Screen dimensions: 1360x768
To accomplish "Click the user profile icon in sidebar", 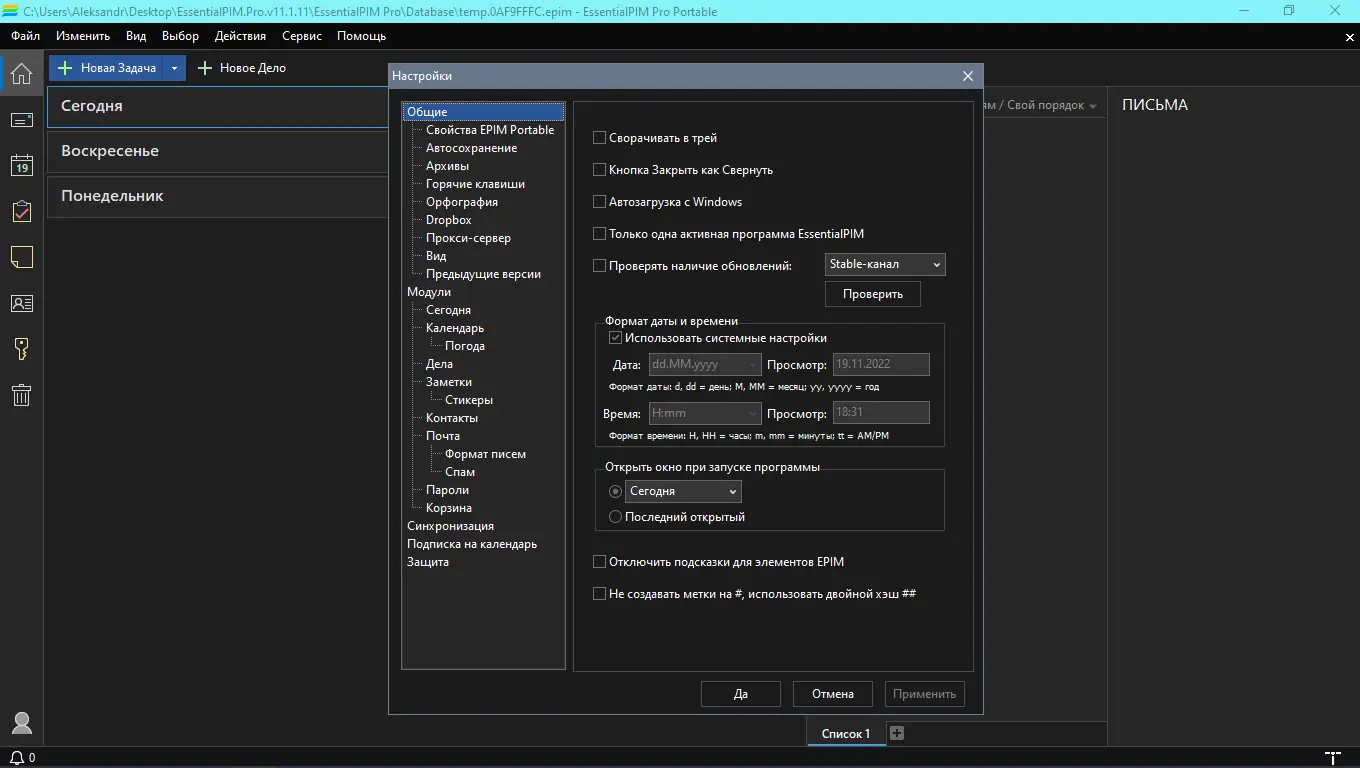I will [x=21, y=723].
